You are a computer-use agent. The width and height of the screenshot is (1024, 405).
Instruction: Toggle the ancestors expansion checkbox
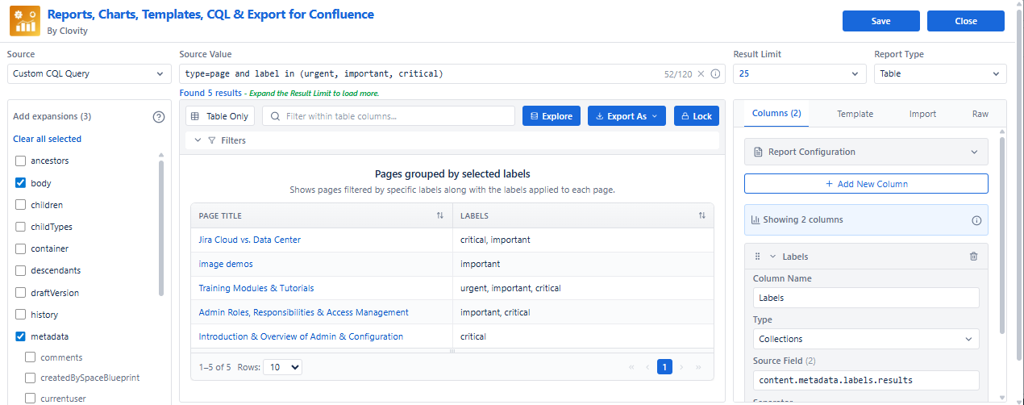(x=20, y=160)
